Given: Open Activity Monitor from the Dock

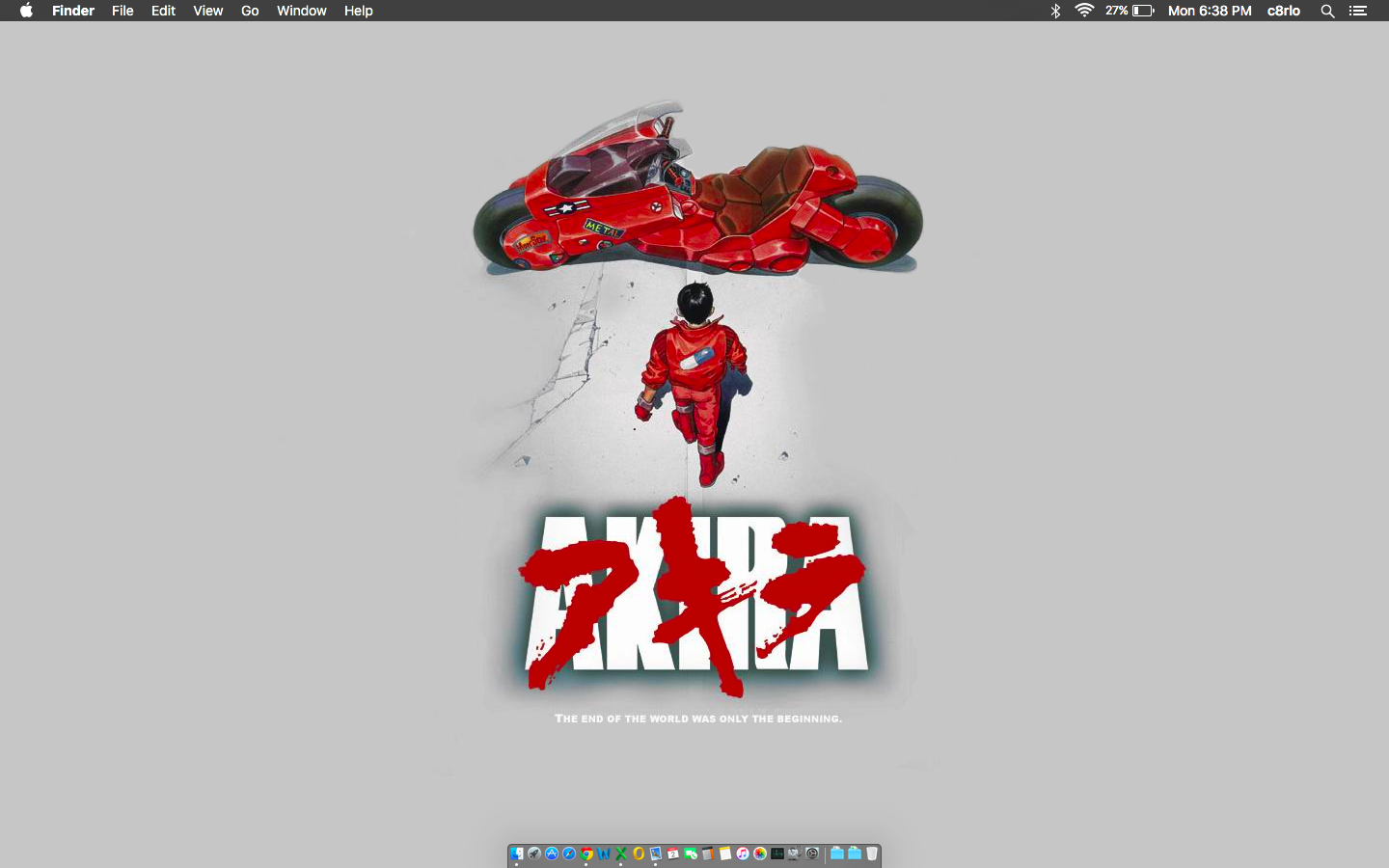Looking at the screenshot, I should (x=777, y=854).
